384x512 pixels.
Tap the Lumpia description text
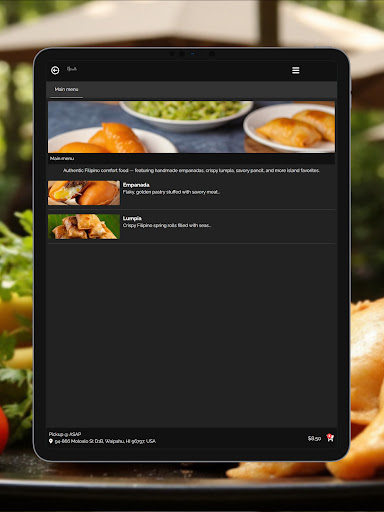pos(167,226)
